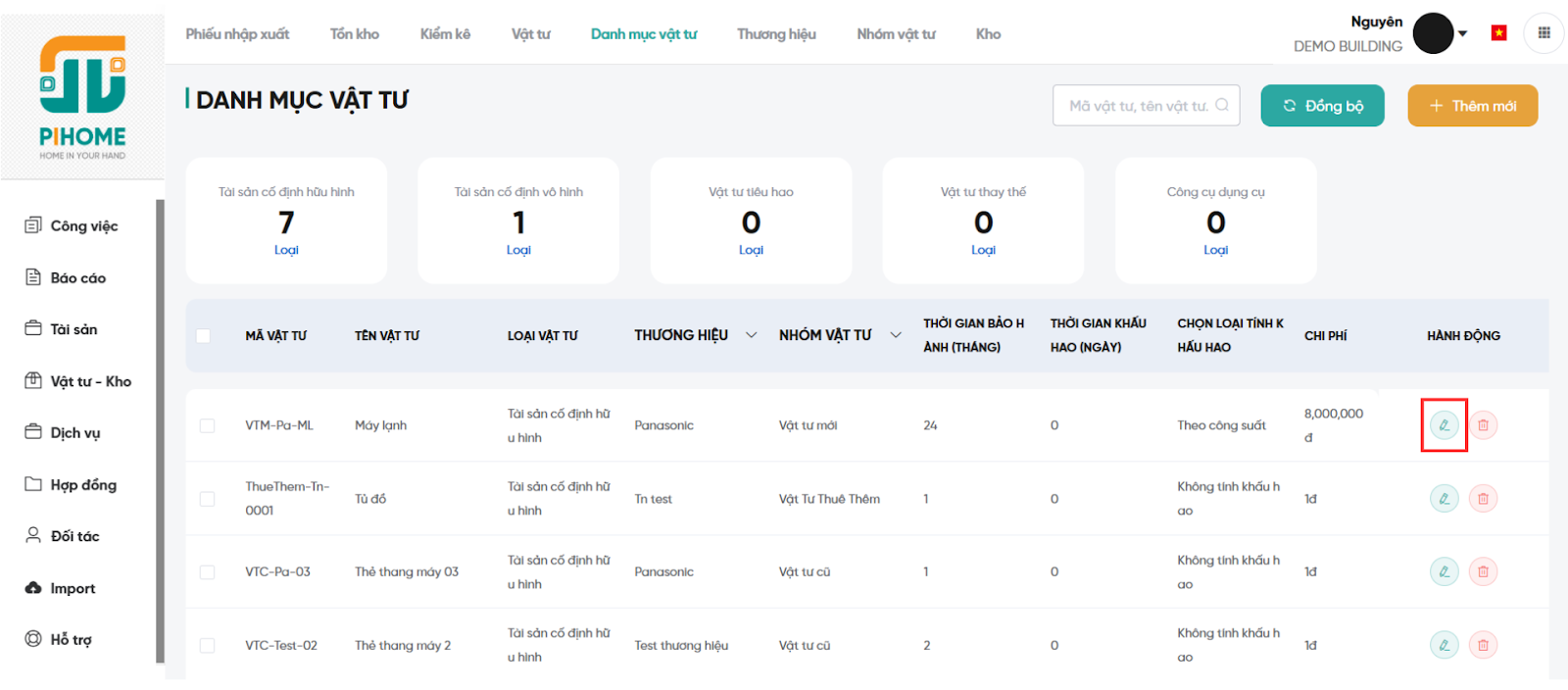1568x690 pixels.
Task: Edit the VTC-Test-02 row with pencil icon
Action: pyautogui.click(x=1444, y=645)
